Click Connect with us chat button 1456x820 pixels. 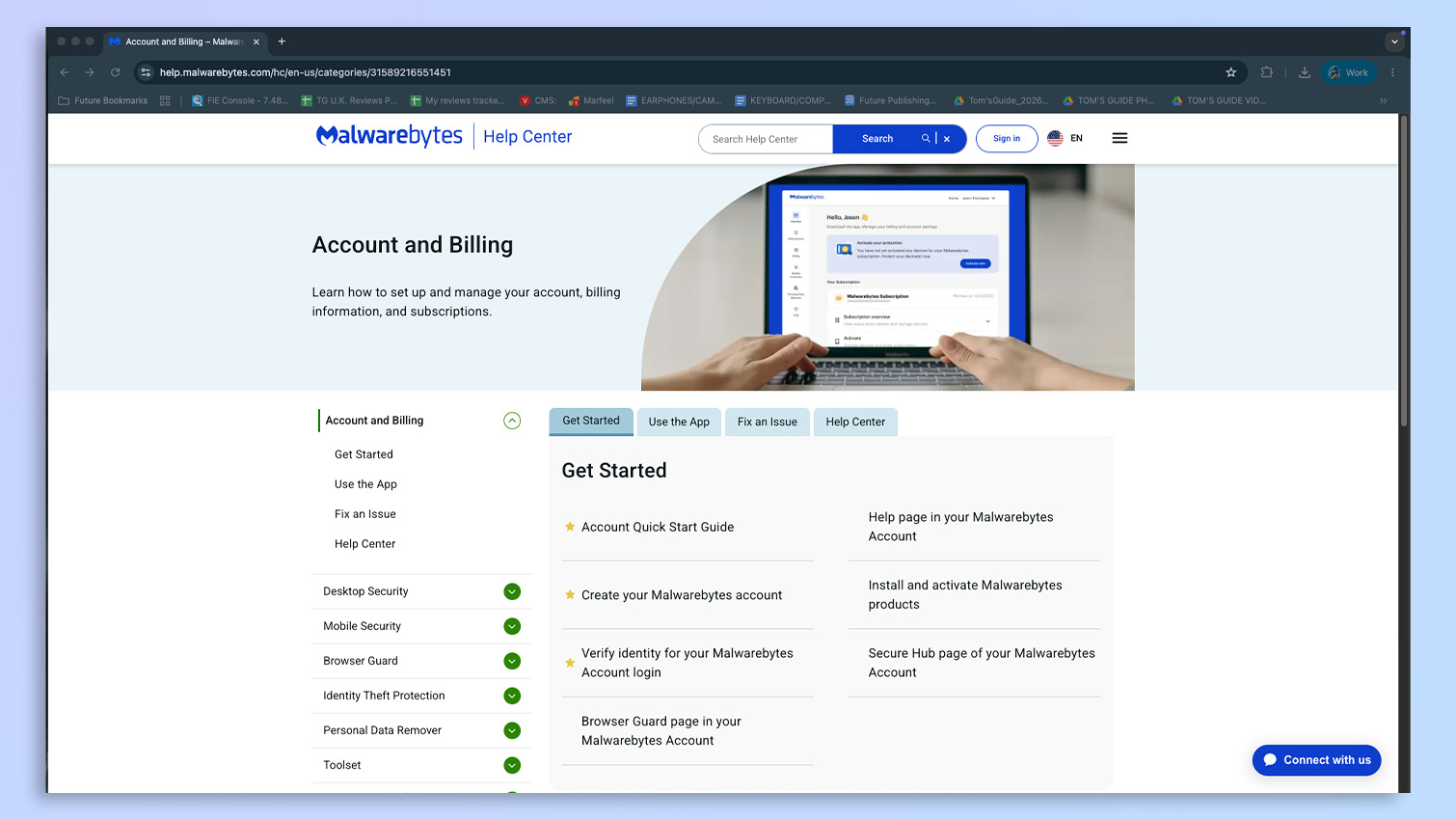(x=1317, y=760)
